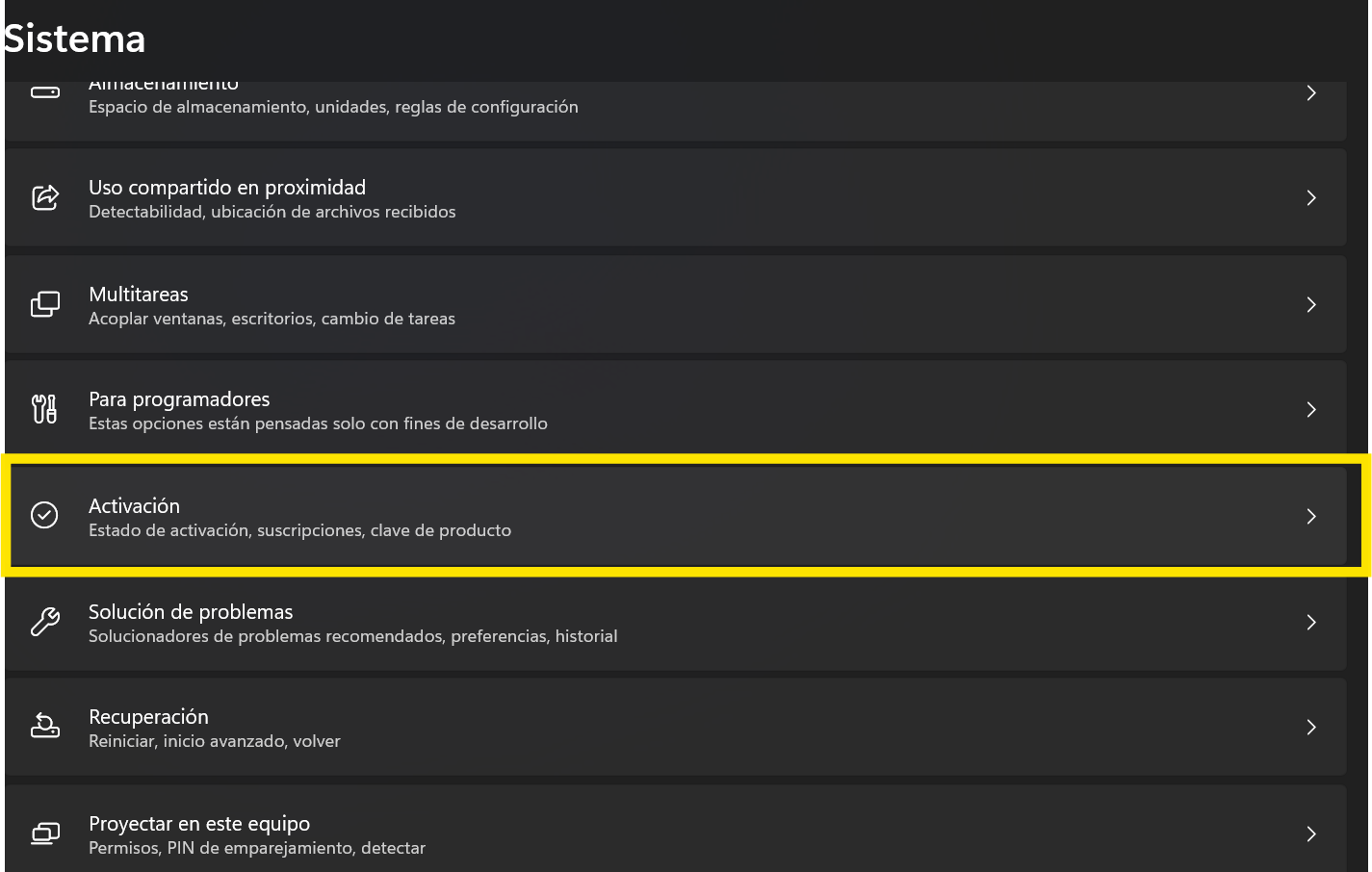1372x872 pixels.
Task: Open the Uso compartido en proximidad page
Action: [674, 197]
